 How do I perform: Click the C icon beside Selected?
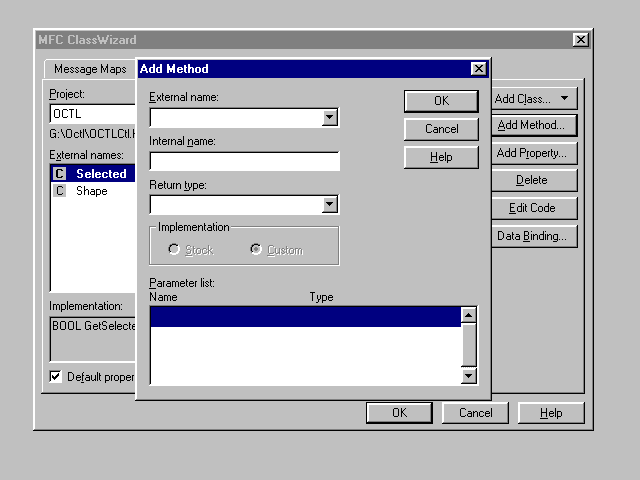59,174
